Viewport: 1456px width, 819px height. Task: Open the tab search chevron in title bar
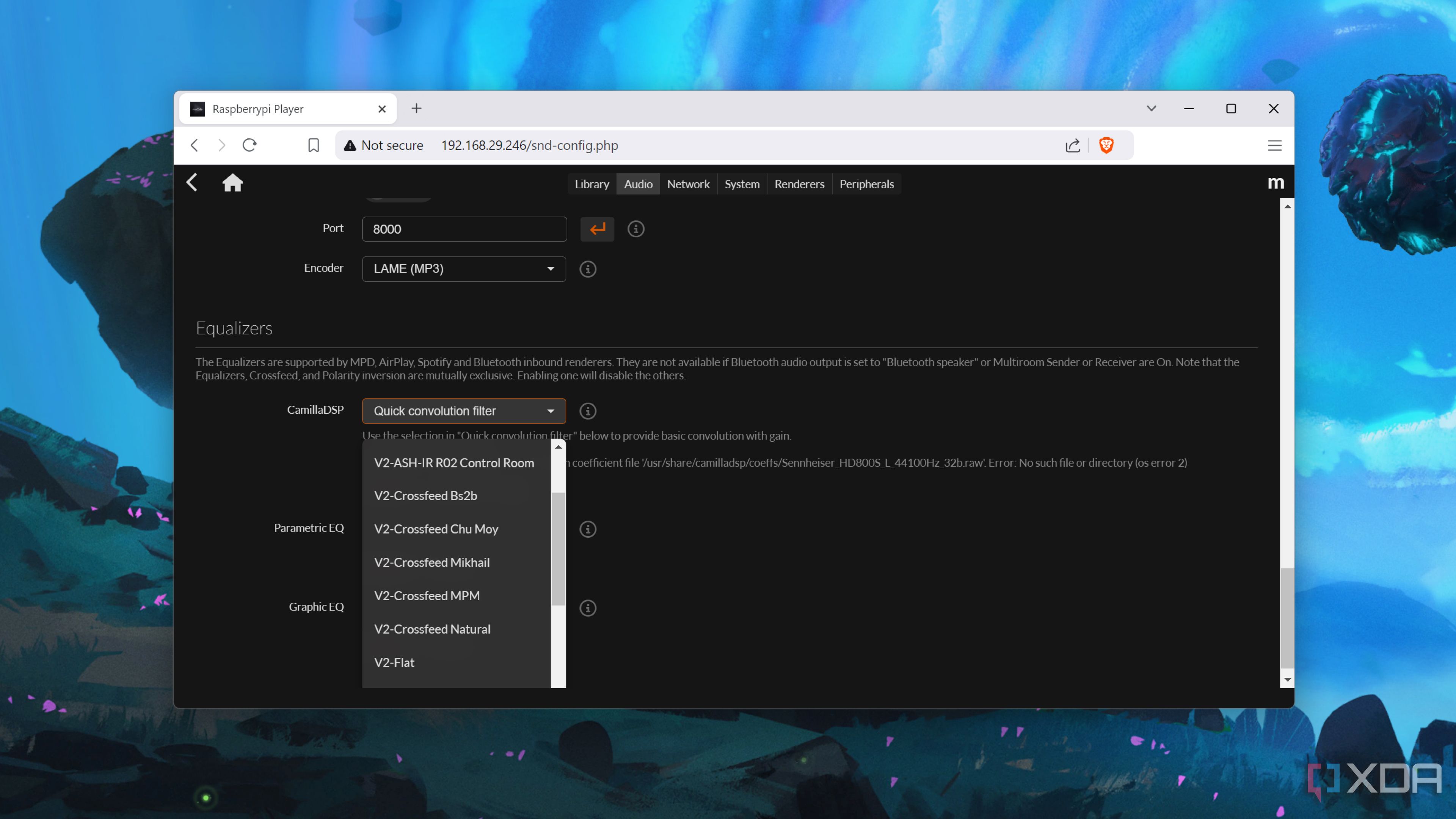[1152, 108]
